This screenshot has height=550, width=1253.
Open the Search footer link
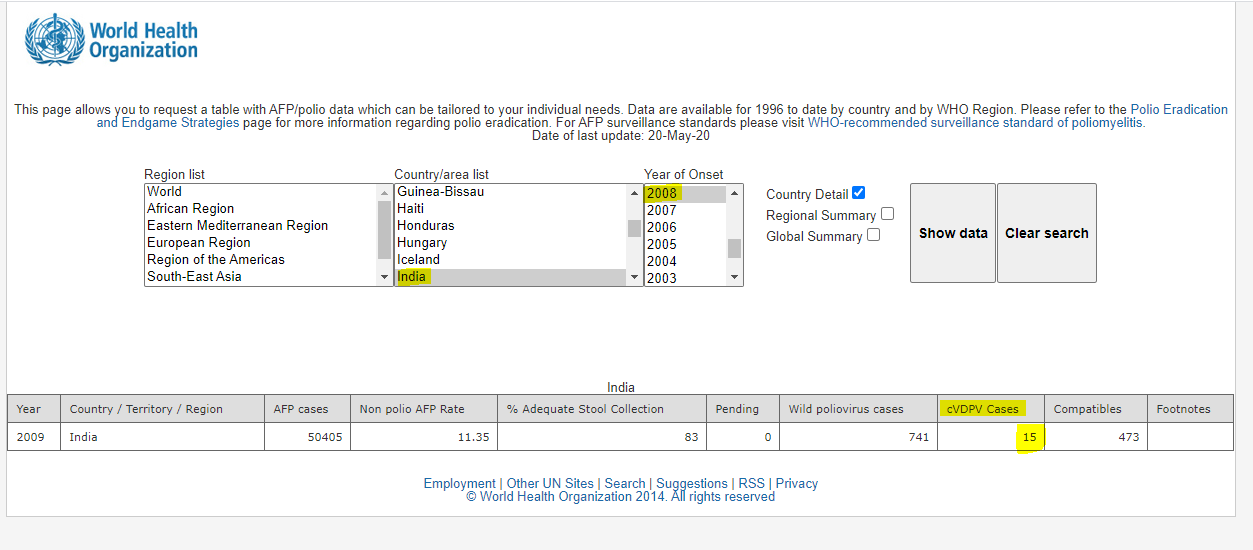tap(625, 483)
